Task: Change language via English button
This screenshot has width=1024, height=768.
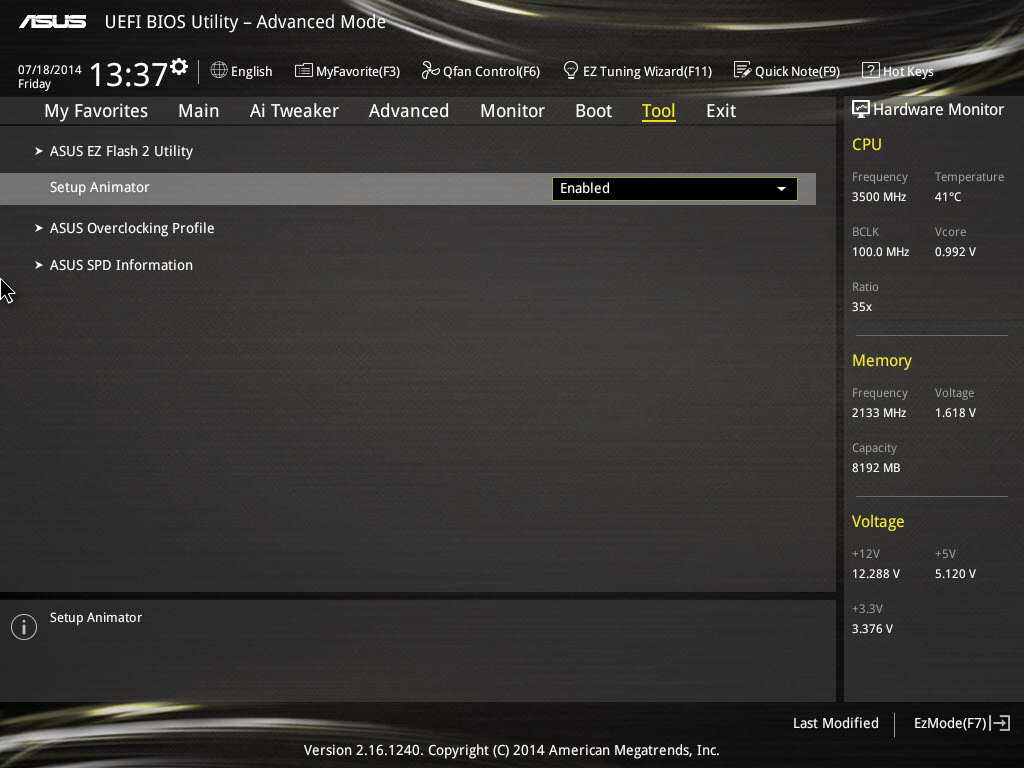Action: click(251, 71)
